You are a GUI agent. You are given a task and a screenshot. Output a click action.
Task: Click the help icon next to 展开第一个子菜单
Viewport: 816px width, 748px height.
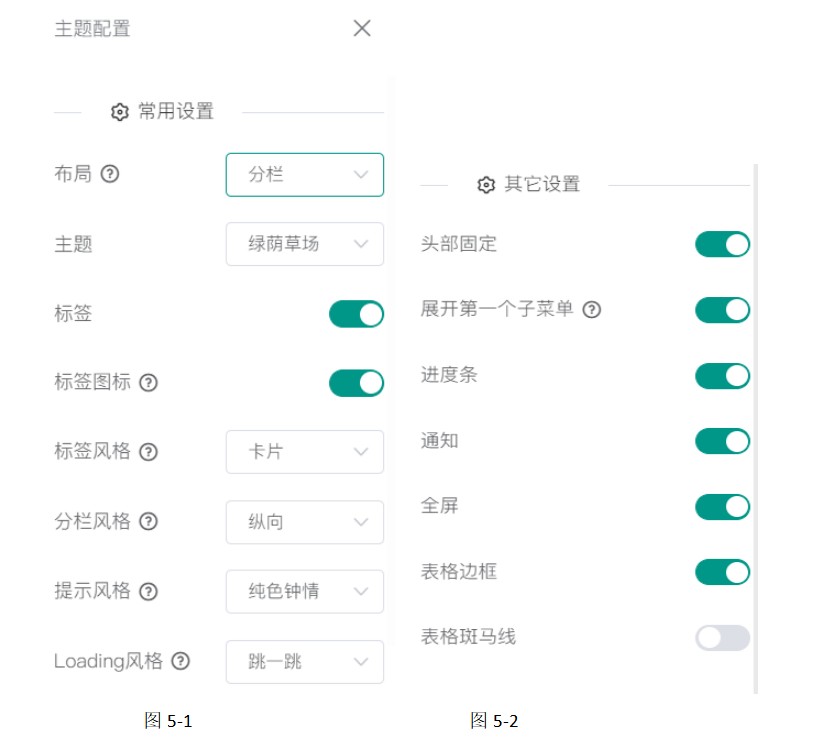click(x=592, y=310)
